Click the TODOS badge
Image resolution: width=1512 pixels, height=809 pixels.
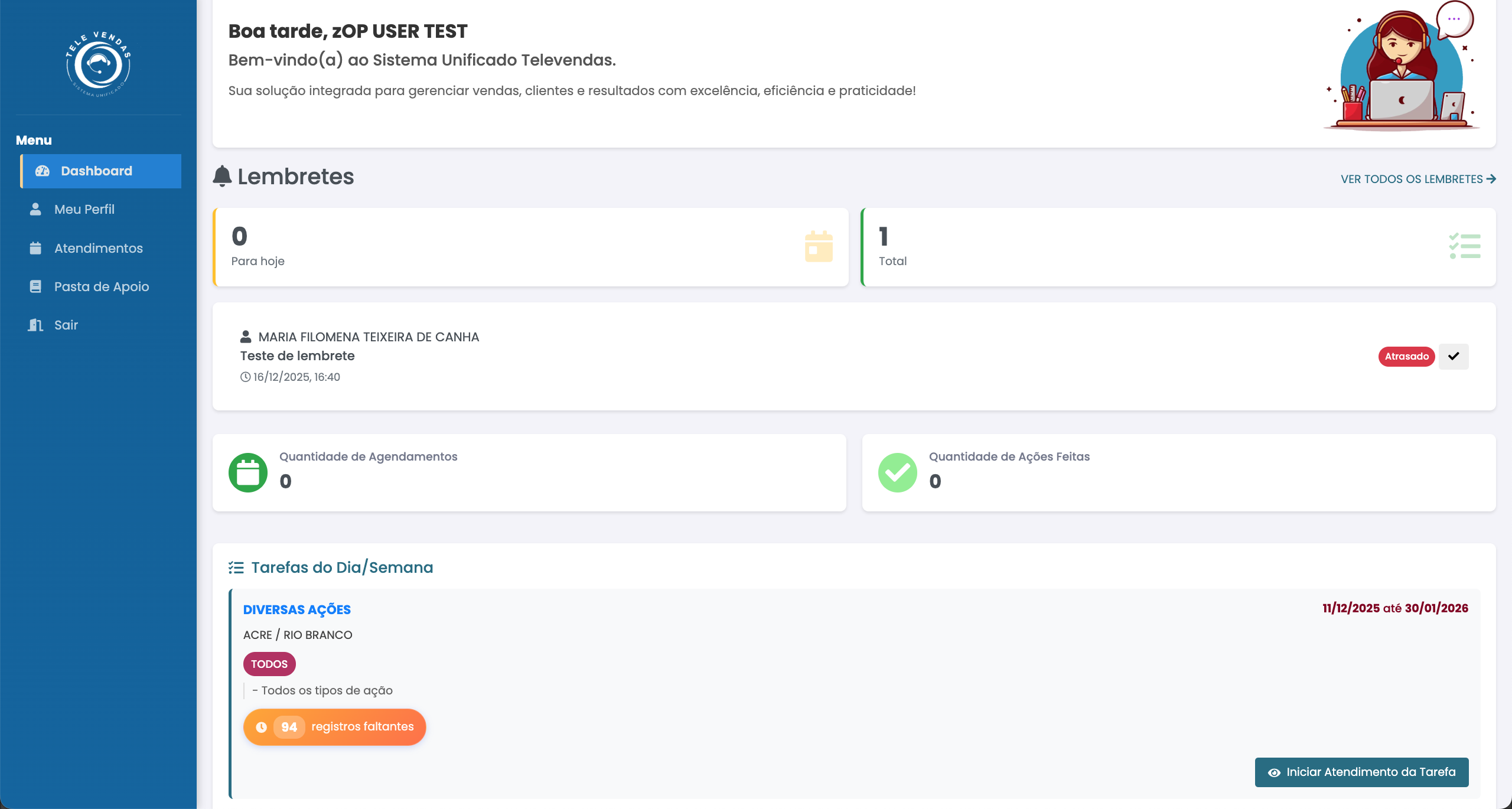point(269,664)
